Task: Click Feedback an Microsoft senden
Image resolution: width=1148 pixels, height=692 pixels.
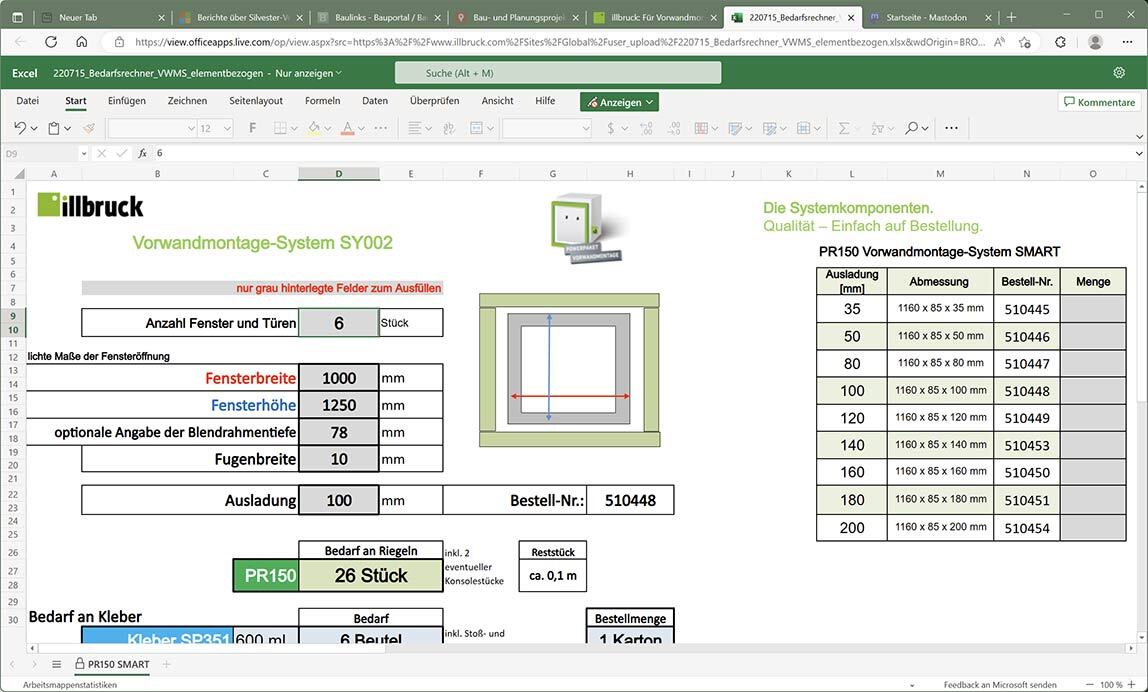Action: [1000, 685]
